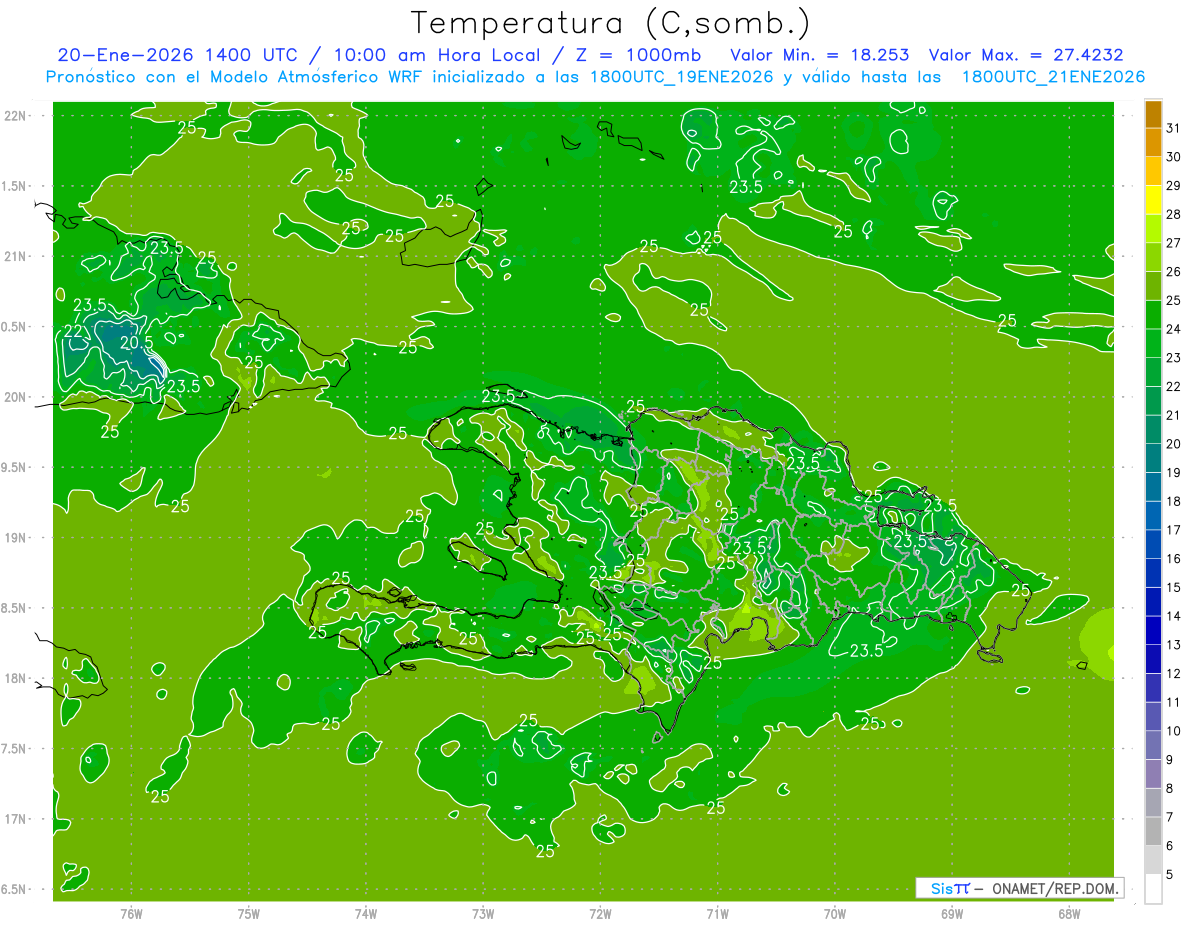
Task: Click the latitude label '17N'
Action: (15, 819)
